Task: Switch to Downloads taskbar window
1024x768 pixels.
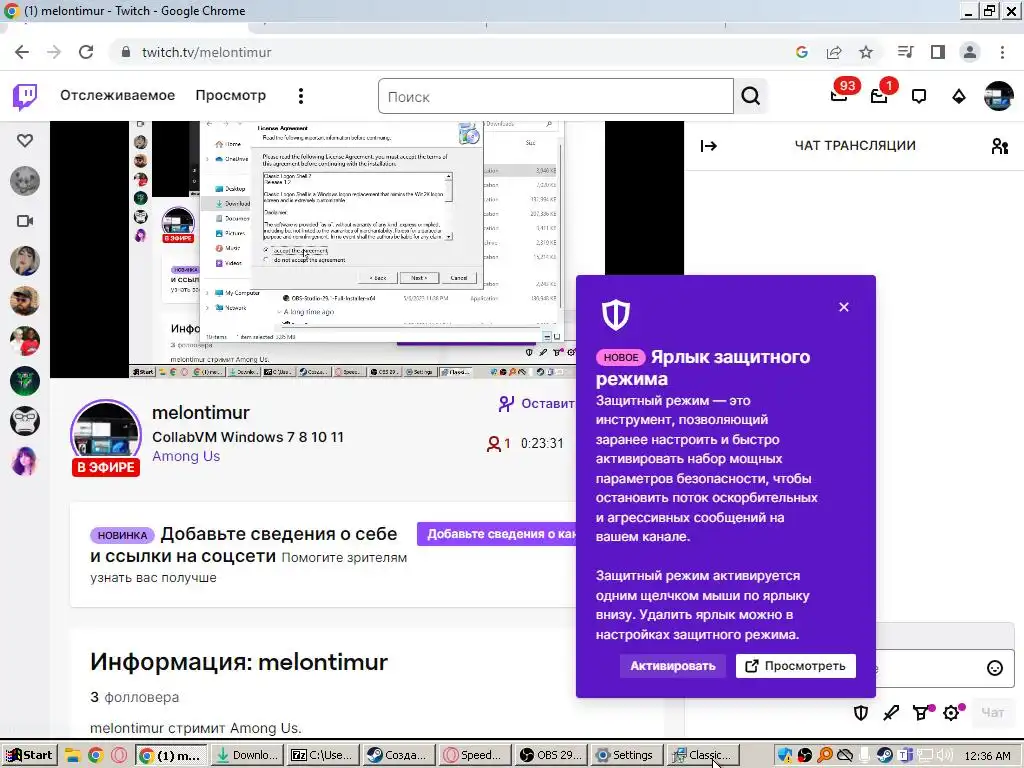Action: (247, 756)
